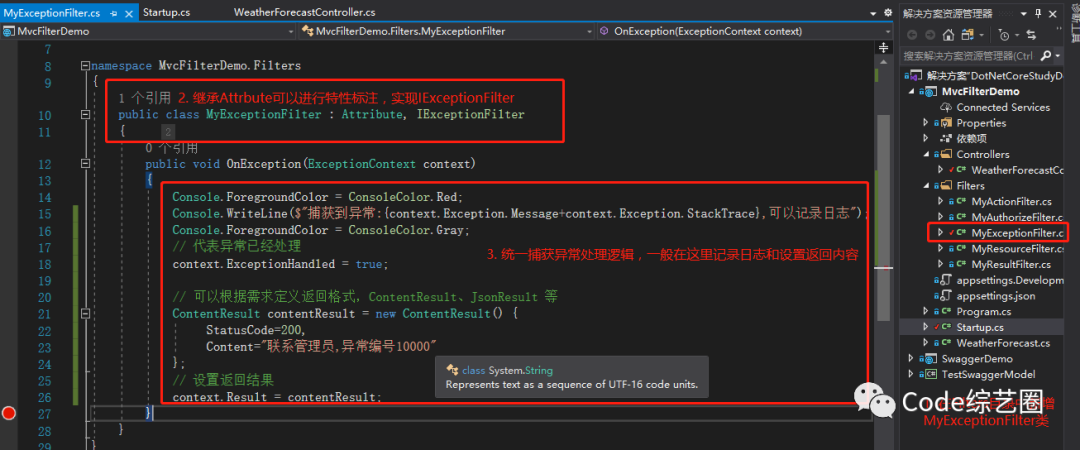Open the WeatherForecastController.cs tab
This screenshot has height=450, width=1080.
(305, 12)
